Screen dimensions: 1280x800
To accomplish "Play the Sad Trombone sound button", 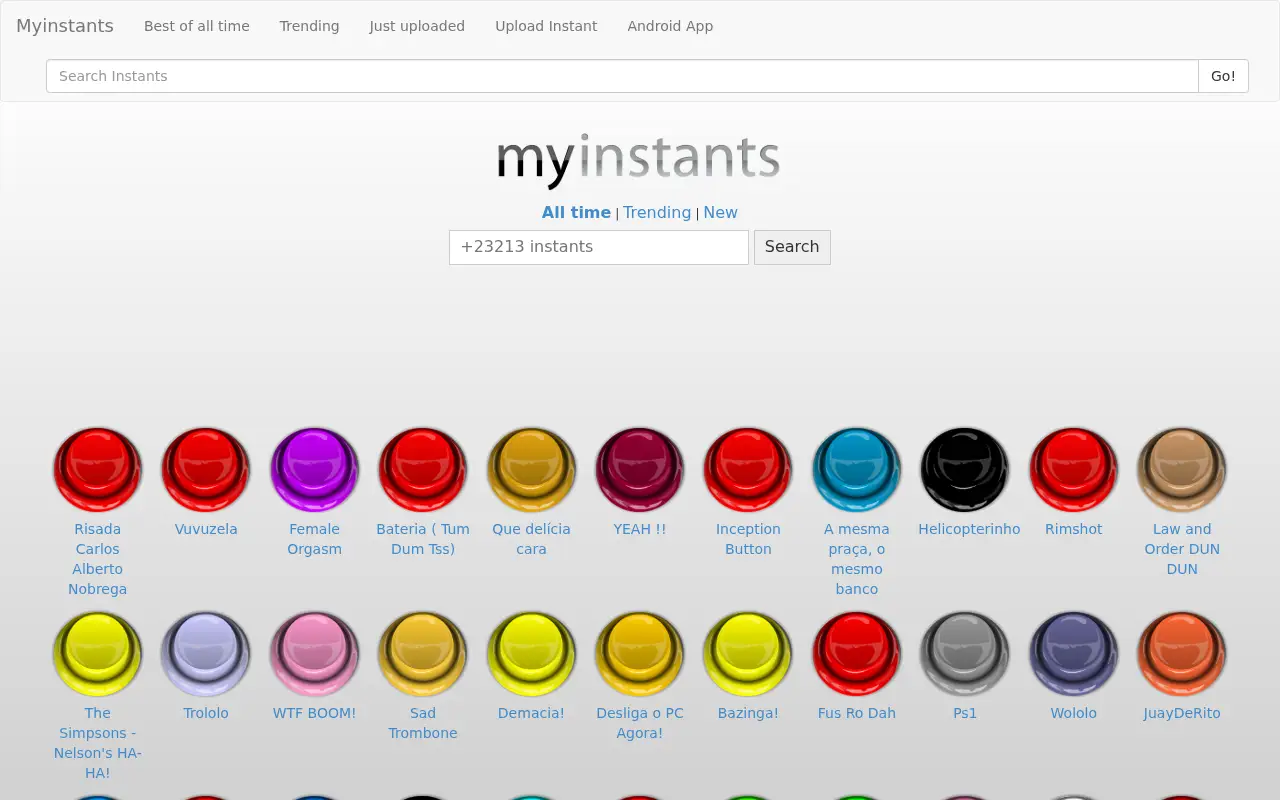I will point(423,653).
